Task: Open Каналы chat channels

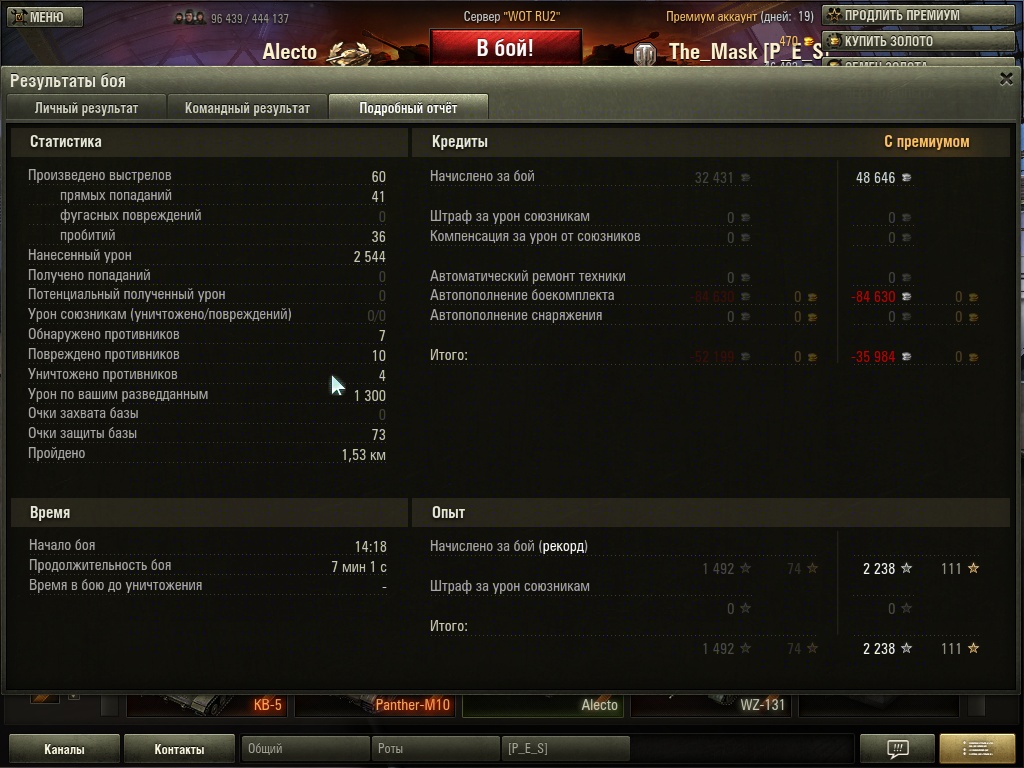Action: [64, 749]
